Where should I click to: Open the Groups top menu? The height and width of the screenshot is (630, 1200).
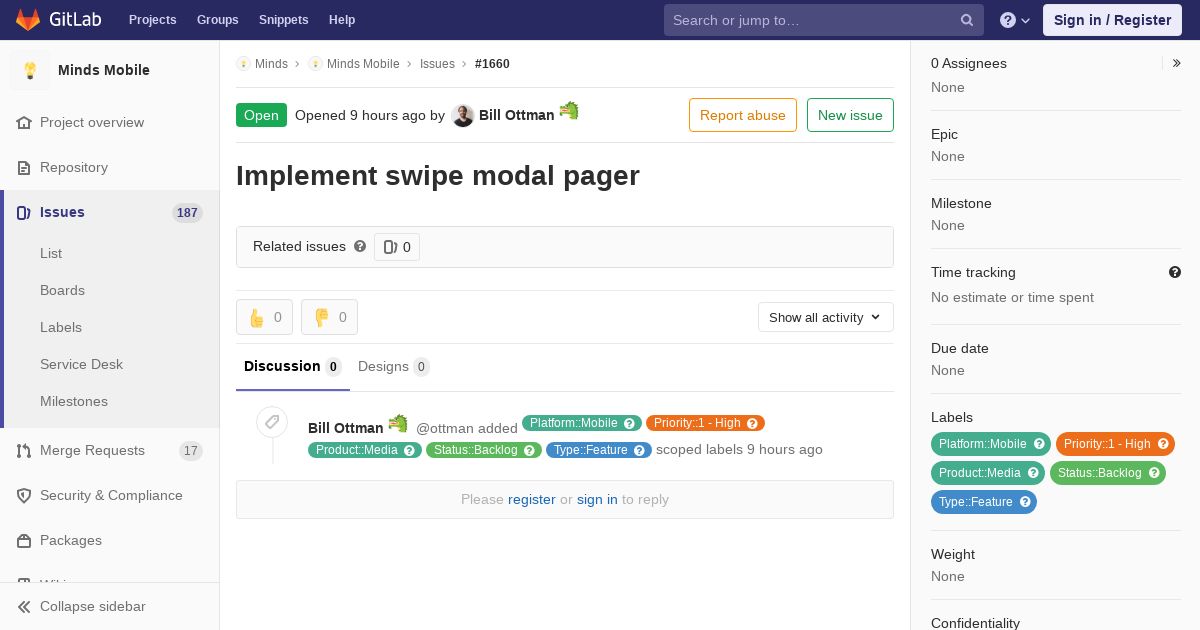coord(217,20)
